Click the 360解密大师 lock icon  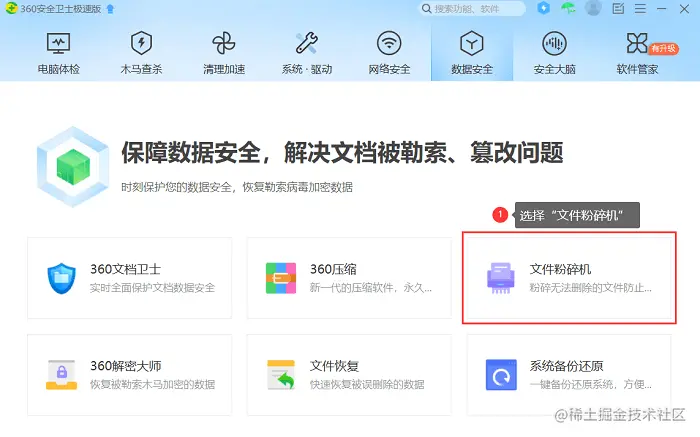coord(61,375)
